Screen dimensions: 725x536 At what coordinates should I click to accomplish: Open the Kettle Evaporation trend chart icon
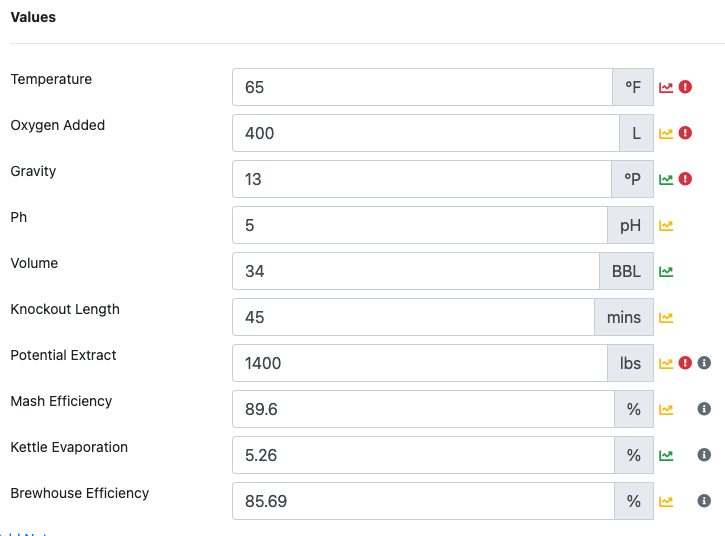[x=666, y=455]
